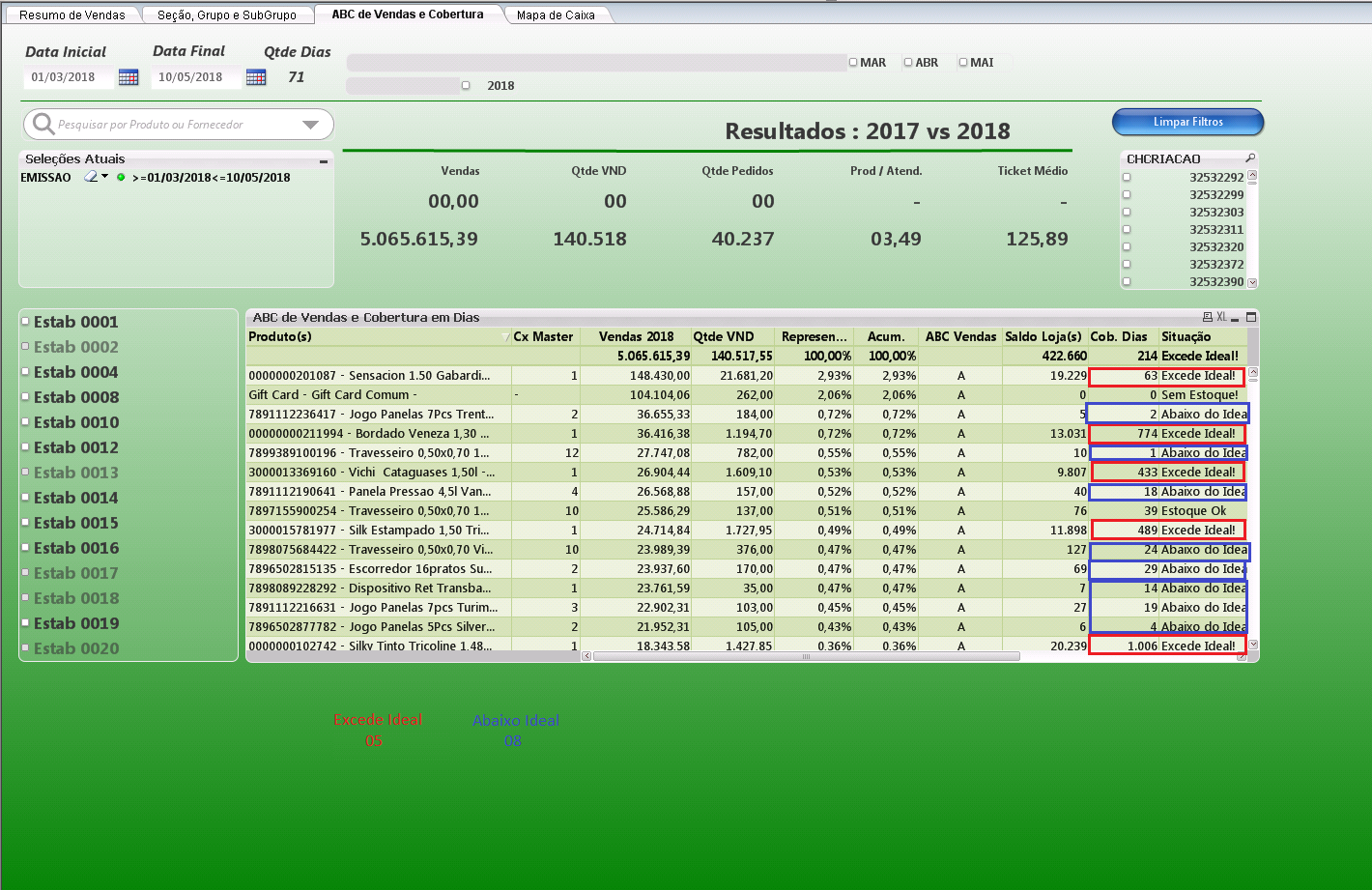
Task: Check the Estab 0010 checkbox
Action: pos(25,421)
